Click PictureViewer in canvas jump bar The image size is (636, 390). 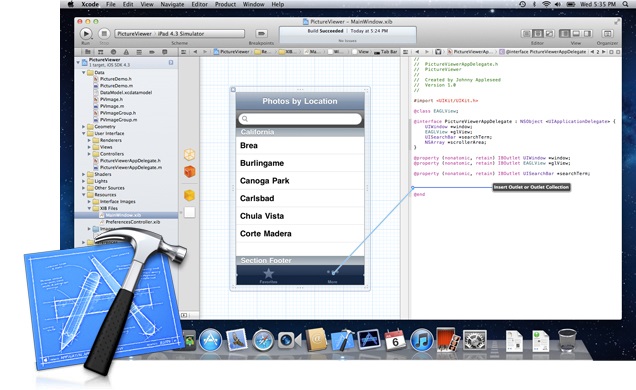tap(231, 52)
